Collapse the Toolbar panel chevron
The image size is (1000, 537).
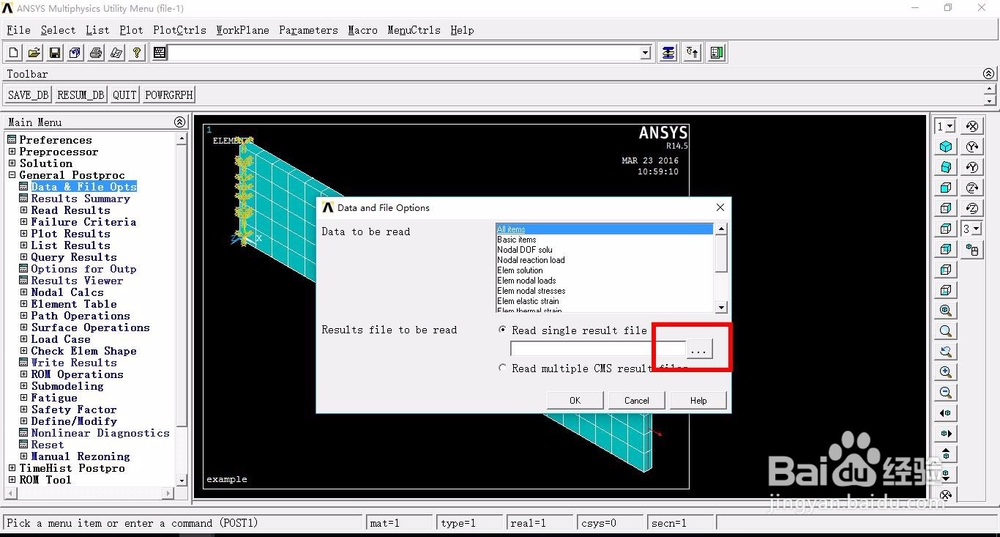tap(988, 73)
